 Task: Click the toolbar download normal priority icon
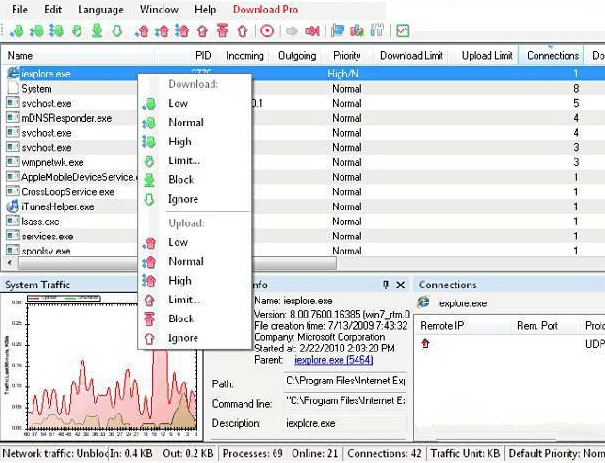point(37,30)
